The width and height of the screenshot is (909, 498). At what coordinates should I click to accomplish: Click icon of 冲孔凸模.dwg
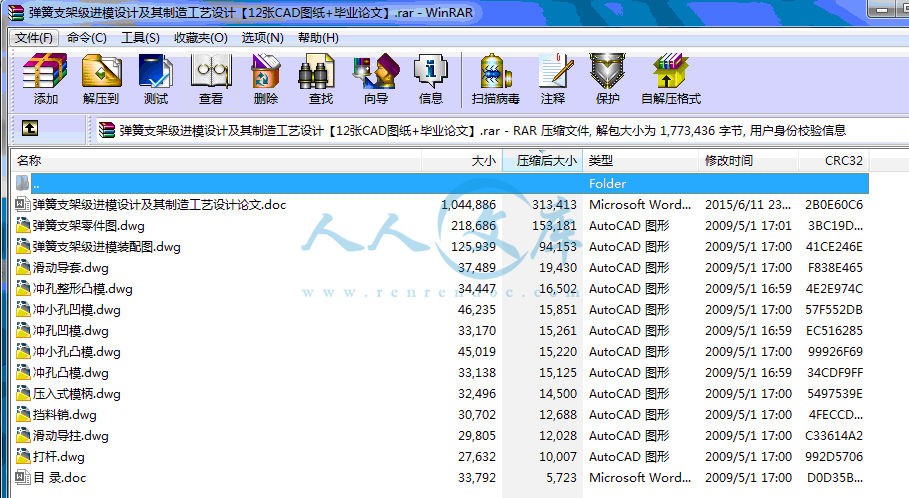click(23, 372)
